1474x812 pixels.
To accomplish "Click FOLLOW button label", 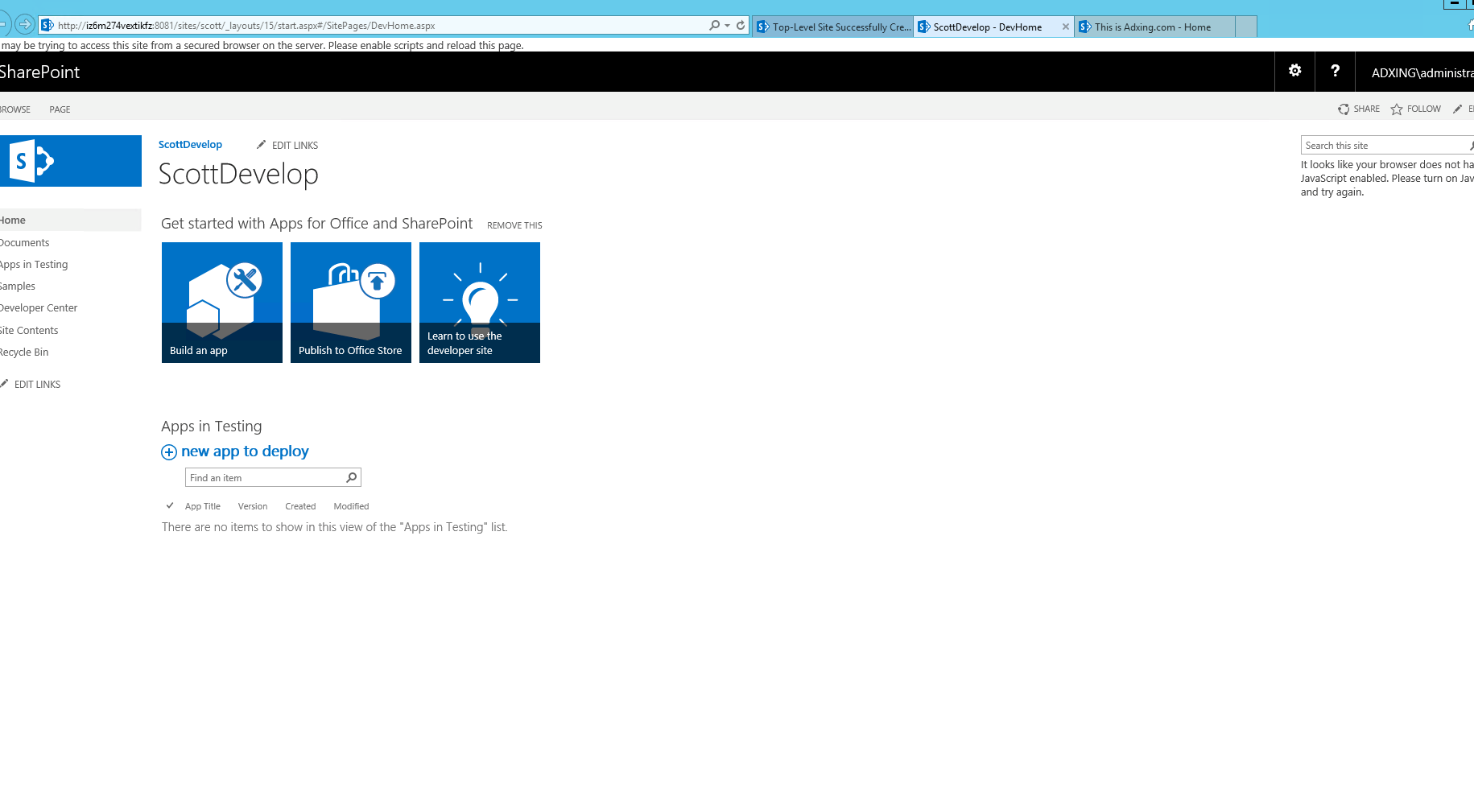I will click(1424, 109).
